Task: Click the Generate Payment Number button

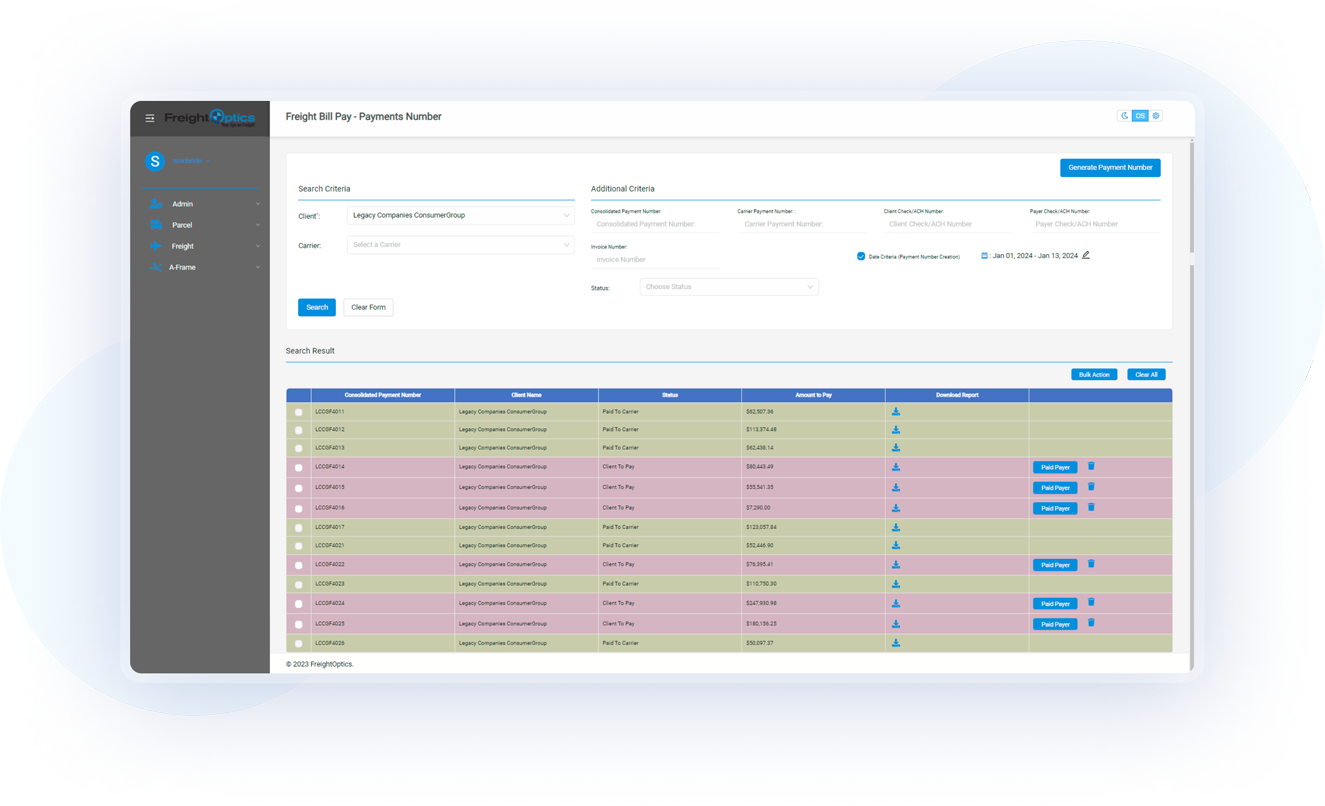Action: [1110, 168]
